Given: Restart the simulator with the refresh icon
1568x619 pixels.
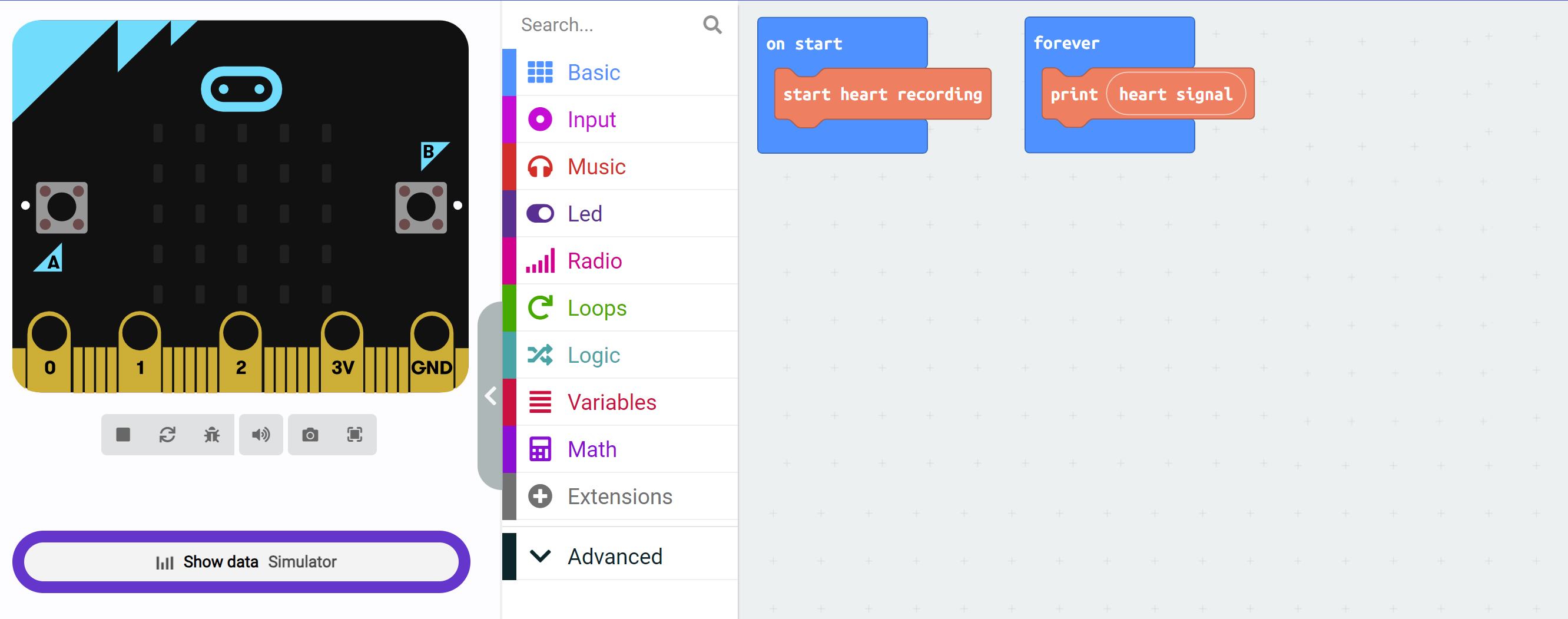Looking at the screenshot, I should pos(167,434).
